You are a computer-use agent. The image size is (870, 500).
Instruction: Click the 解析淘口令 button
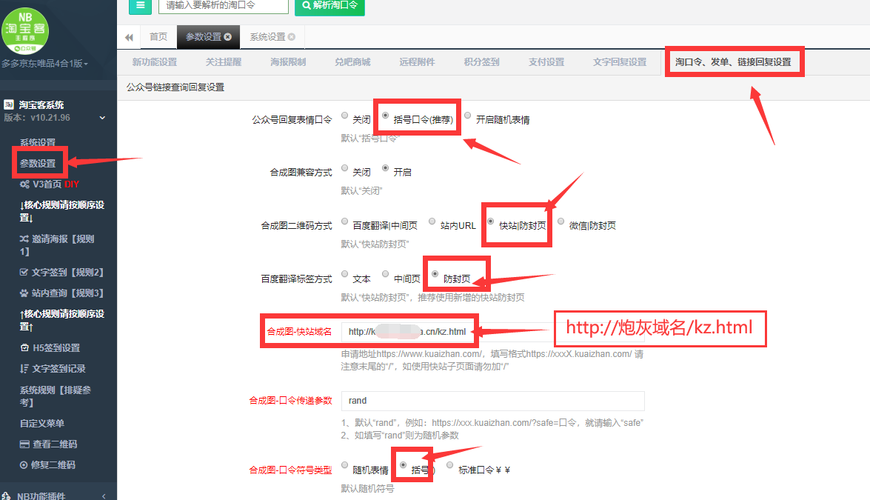click(330, 6)
